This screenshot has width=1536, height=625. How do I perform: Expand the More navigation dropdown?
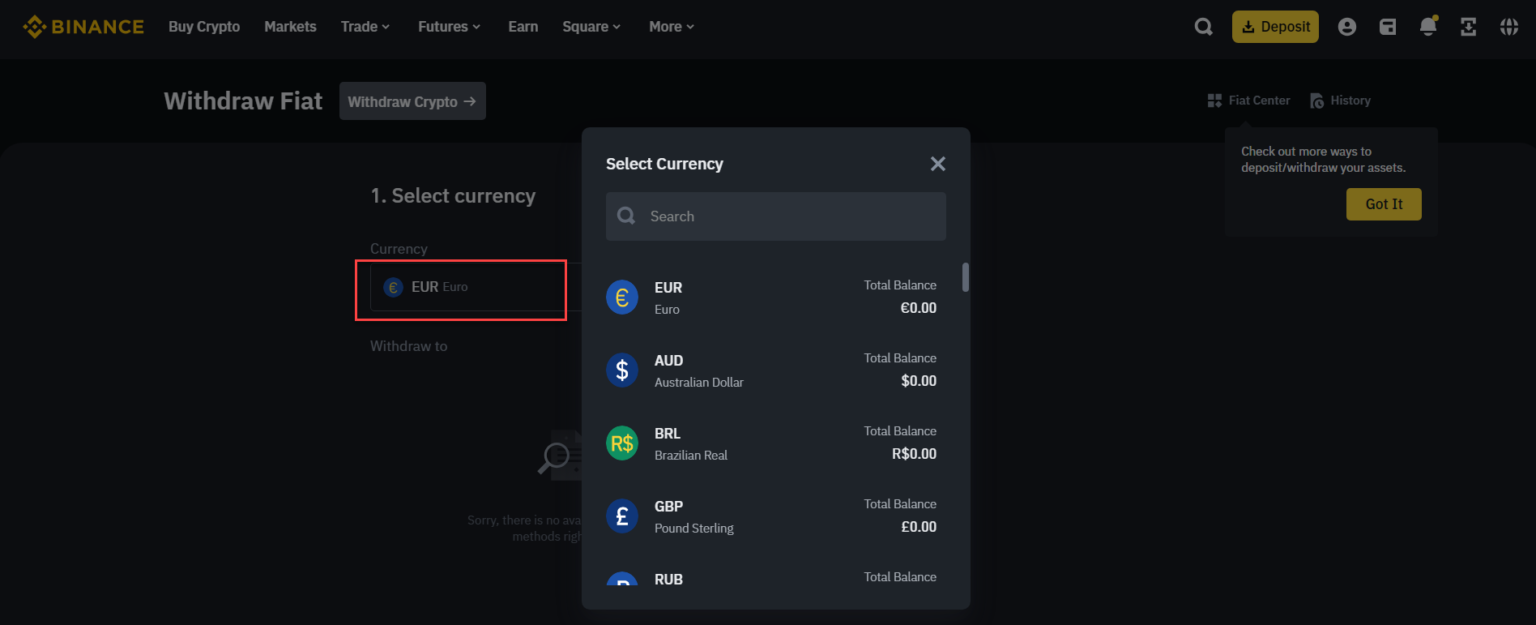coord(670,26)
